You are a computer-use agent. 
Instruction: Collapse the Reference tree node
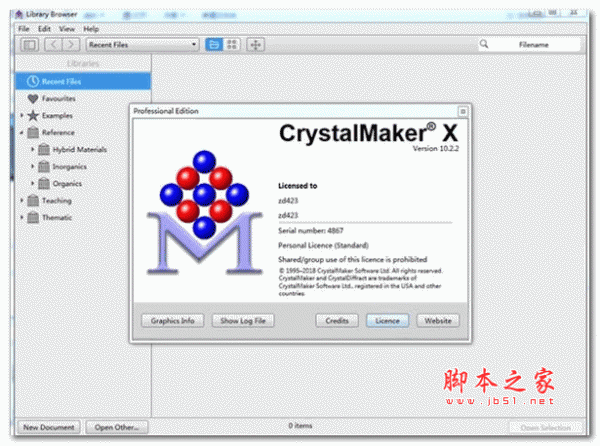click(22, 133)
